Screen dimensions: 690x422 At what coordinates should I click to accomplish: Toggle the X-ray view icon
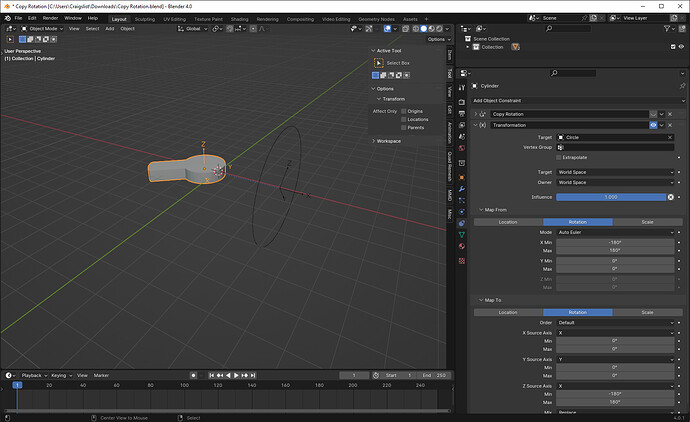pos(405,29)
